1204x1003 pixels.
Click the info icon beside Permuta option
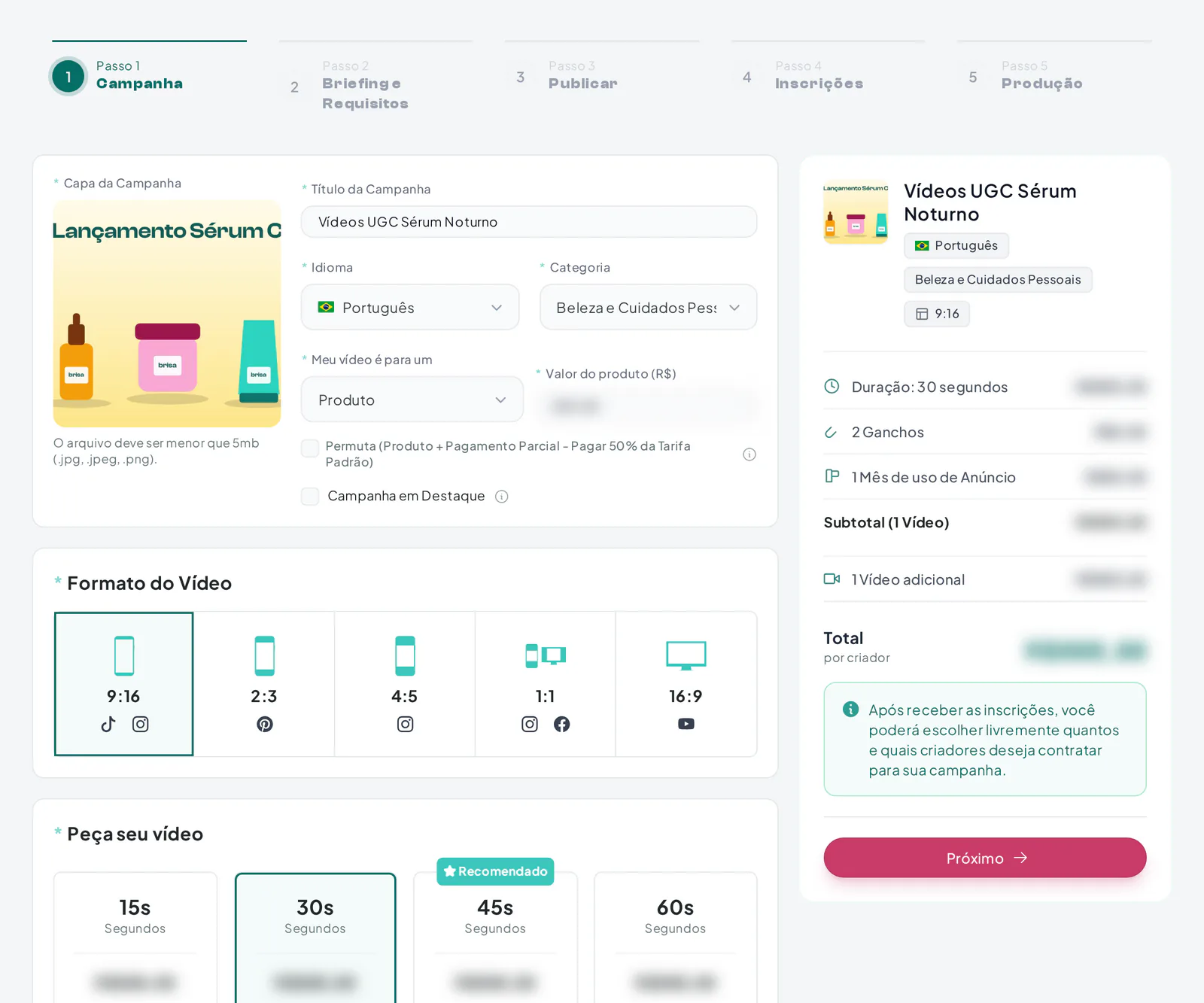749,454
